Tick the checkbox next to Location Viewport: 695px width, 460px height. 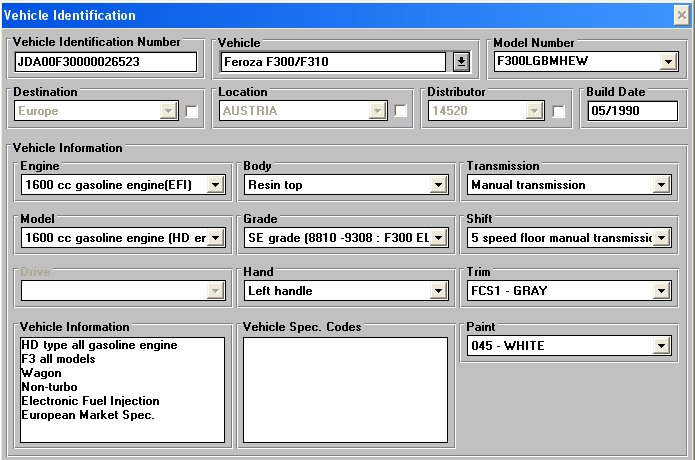[x=400, y=111]
